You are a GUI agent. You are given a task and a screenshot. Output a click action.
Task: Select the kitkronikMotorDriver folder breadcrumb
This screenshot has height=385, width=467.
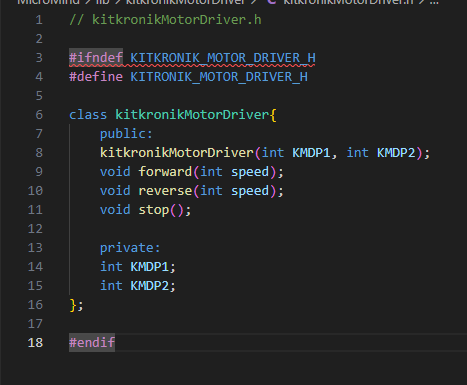[x=185, y=2]
